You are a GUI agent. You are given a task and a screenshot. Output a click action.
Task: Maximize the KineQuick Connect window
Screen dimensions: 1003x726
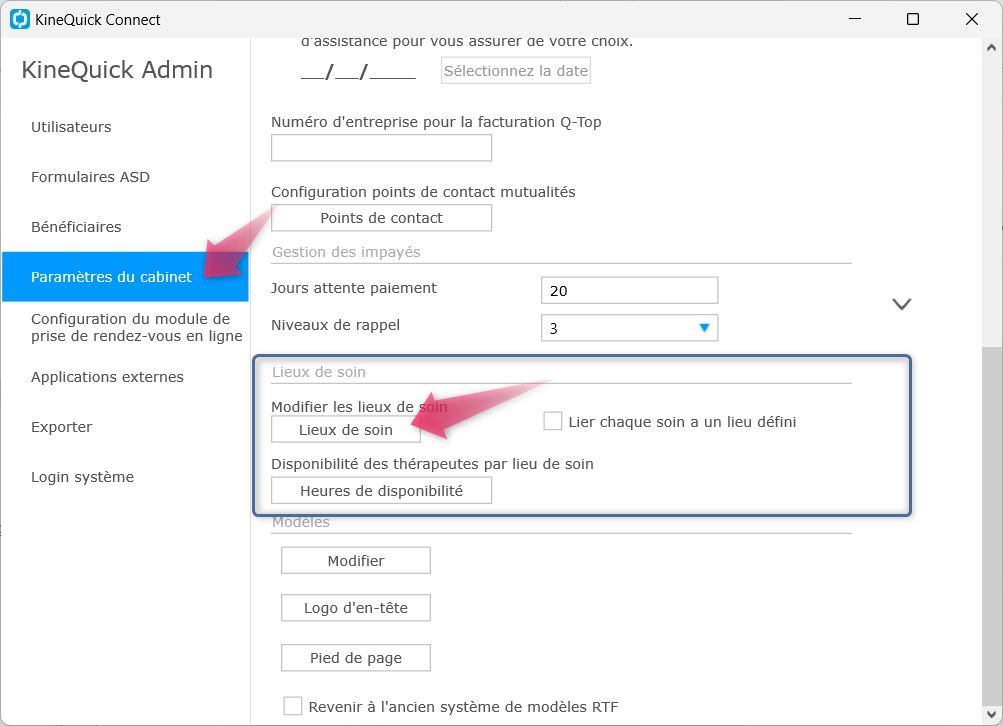point(913,19)
